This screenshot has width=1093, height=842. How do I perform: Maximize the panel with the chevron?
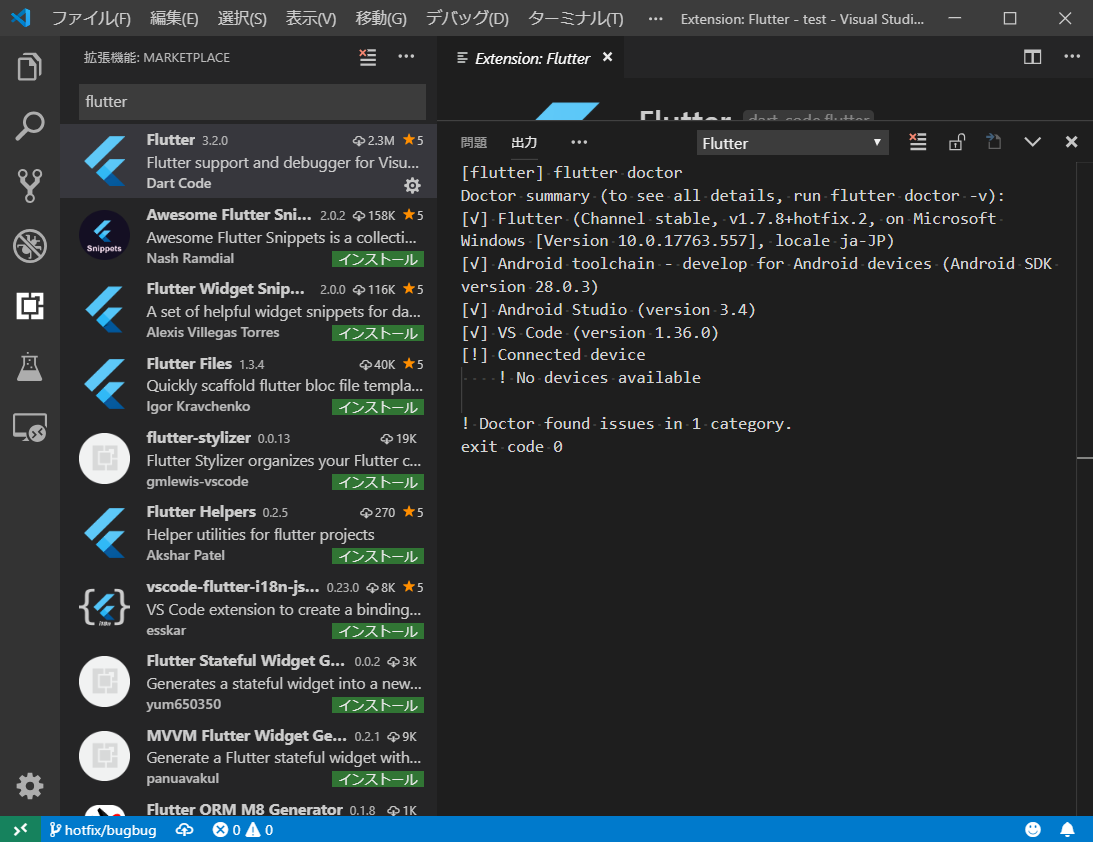click(1032, 142)
